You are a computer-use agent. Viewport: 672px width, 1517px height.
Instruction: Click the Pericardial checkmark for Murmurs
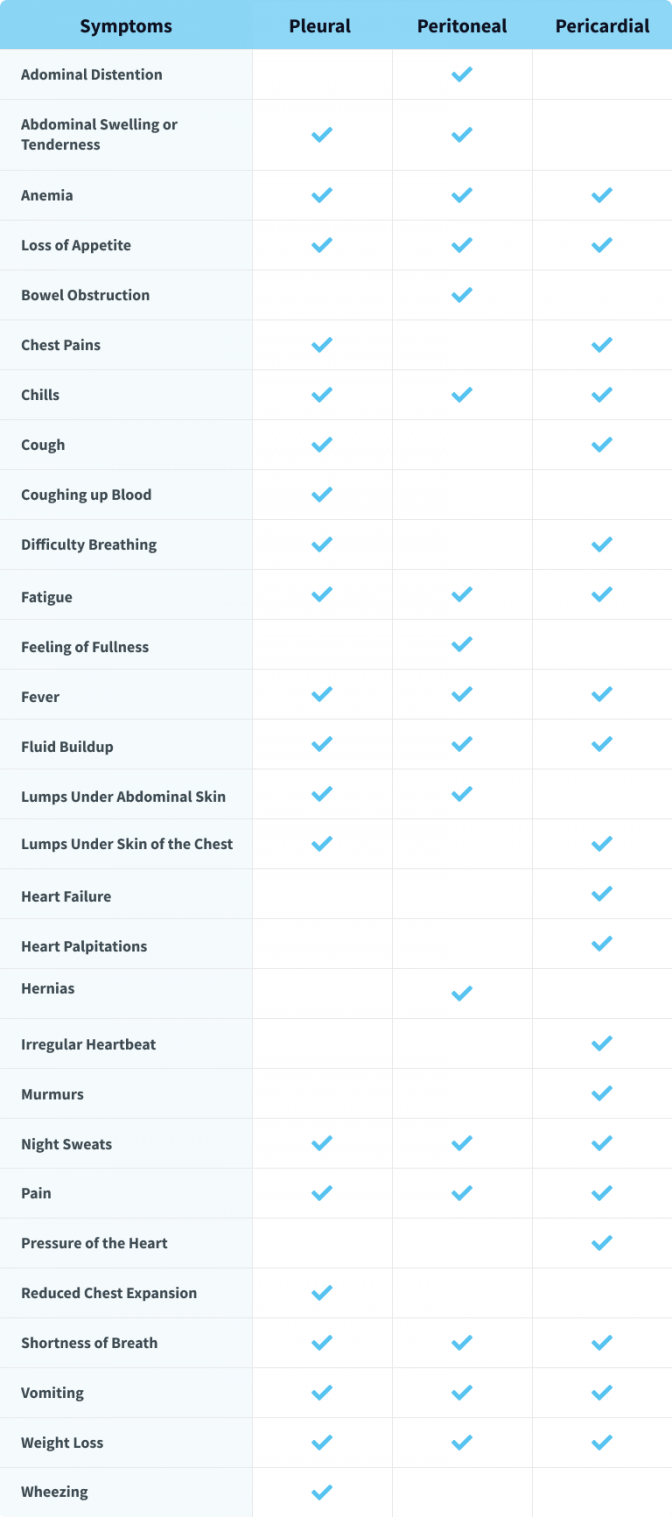[x=601, y=1093]
